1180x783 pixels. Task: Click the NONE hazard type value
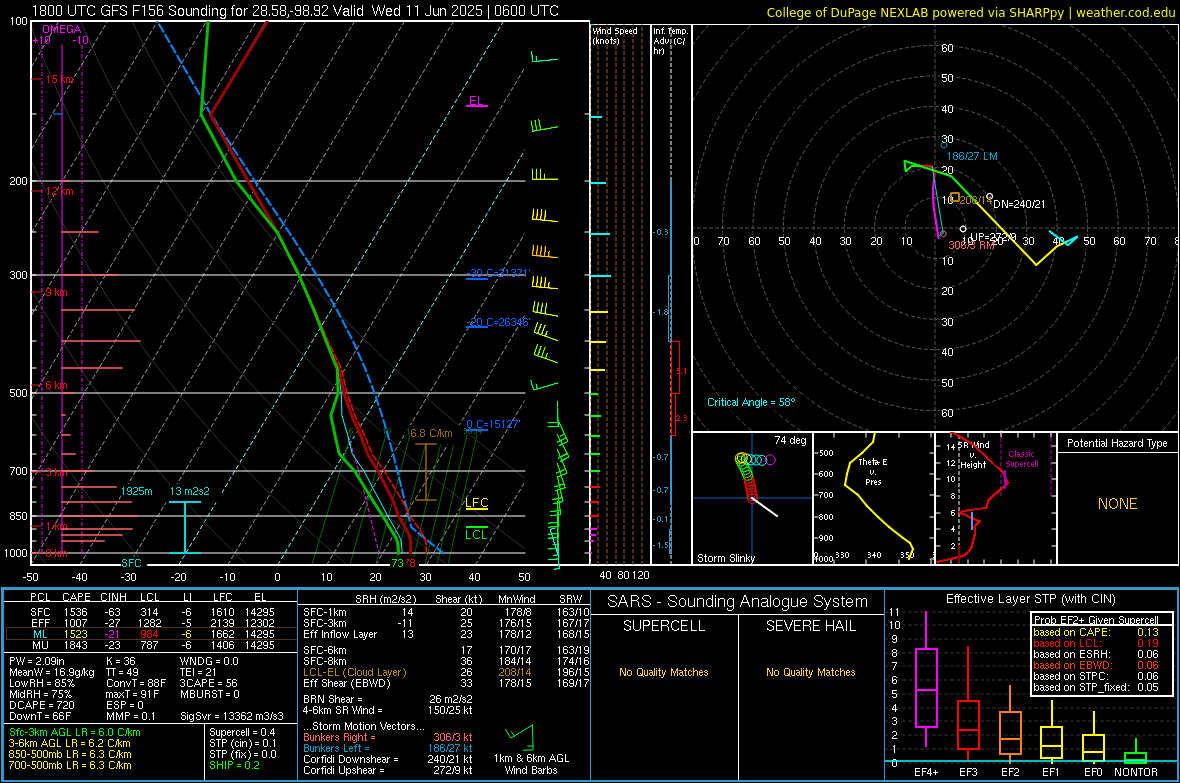pos(1117,504)
